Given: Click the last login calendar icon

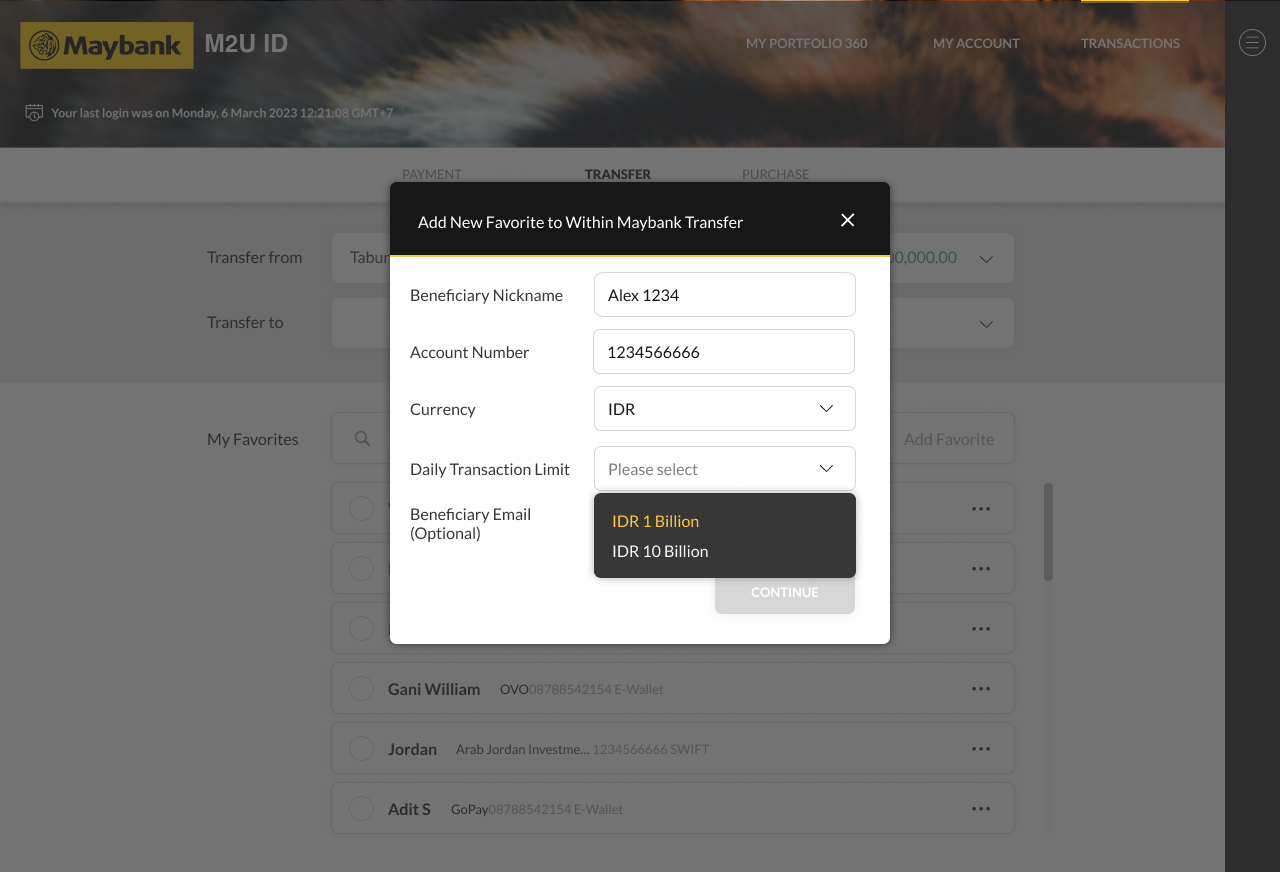Looking at the screenshot, I should point(34,112).
